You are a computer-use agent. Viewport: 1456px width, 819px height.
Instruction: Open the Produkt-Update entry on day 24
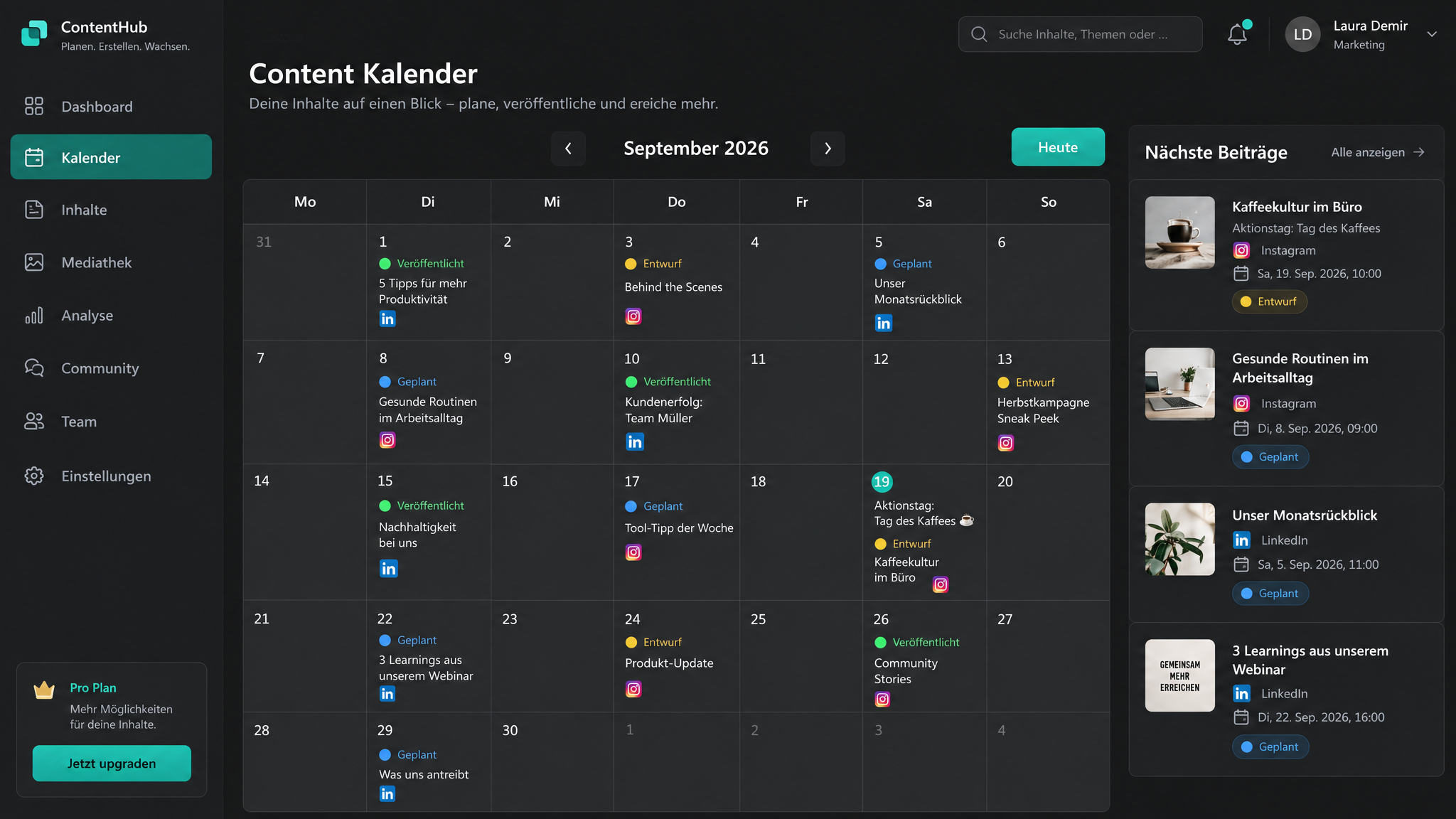(669, 663)
